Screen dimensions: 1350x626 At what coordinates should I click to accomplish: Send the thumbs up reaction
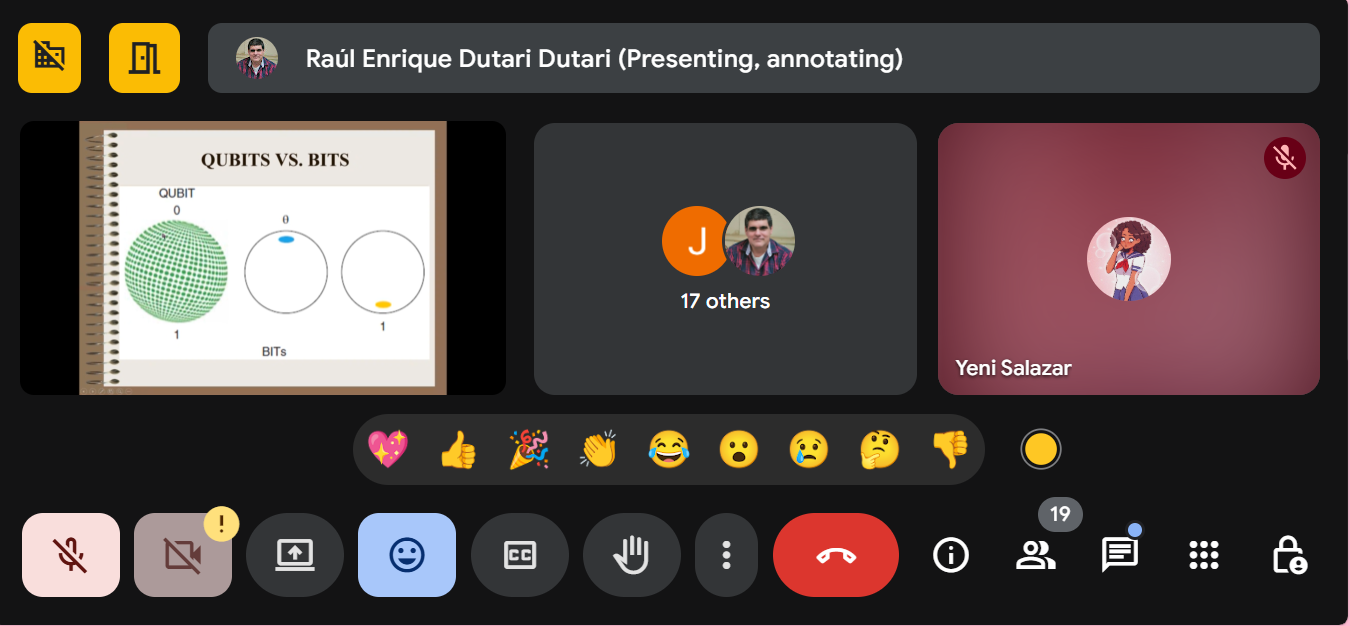(x=458, y=450)
